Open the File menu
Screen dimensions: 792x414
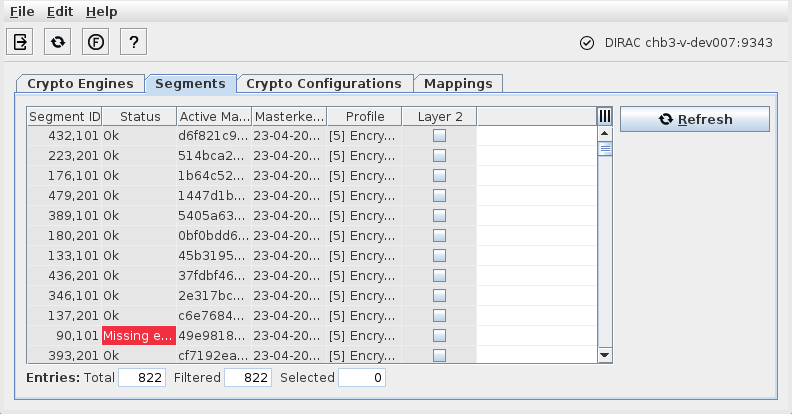22,12
